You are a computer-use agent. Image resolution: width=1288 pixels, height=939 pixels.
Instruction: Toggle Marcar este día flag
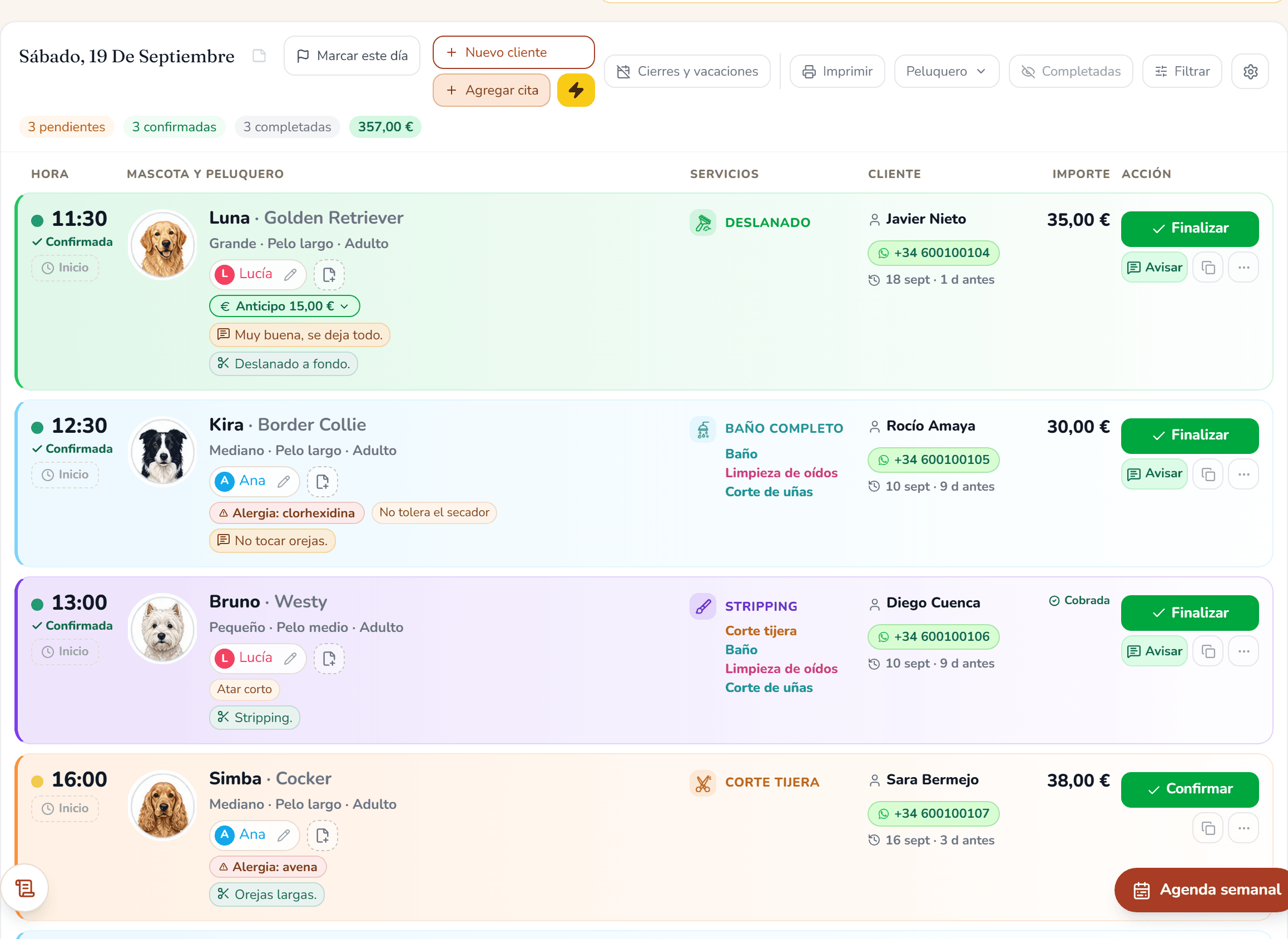click(351, 56)
